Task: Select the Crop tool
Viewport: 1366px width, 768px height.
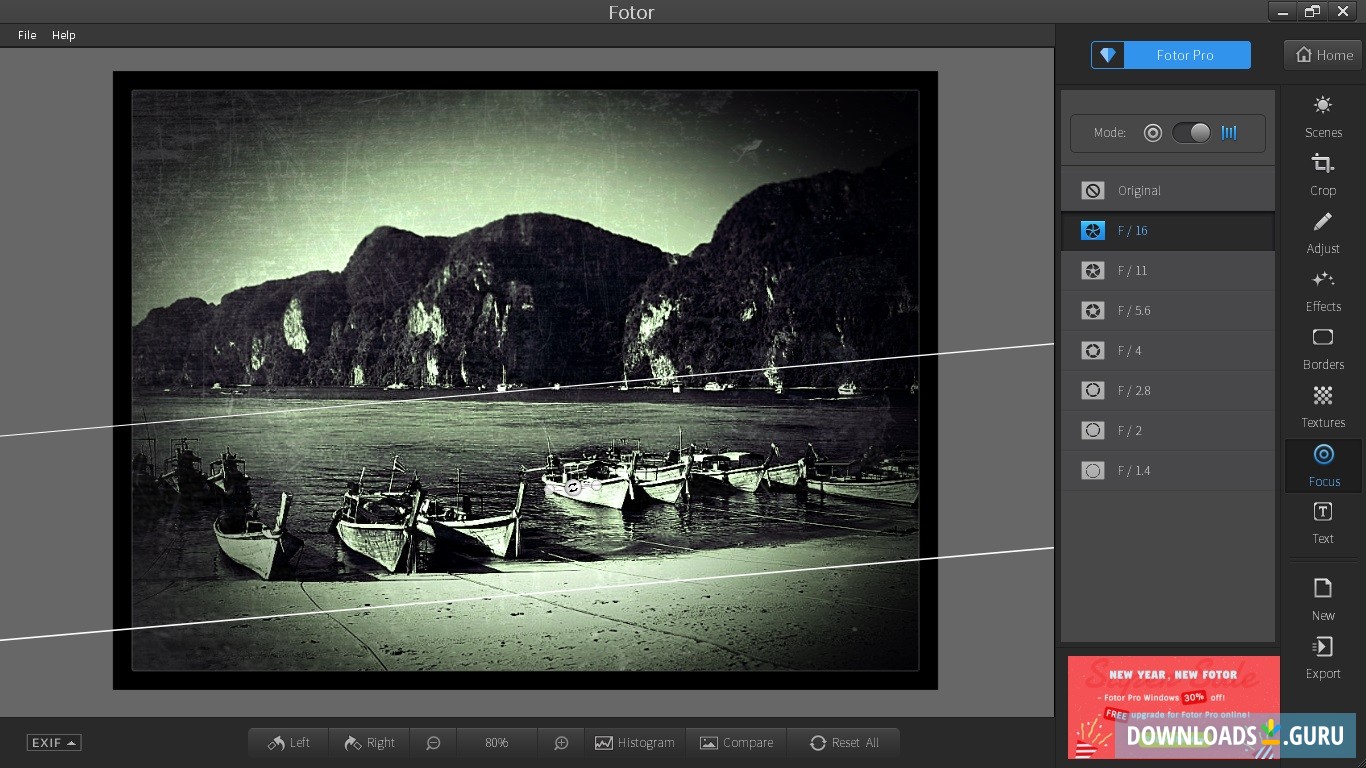Action: [x=1322, y=174]
